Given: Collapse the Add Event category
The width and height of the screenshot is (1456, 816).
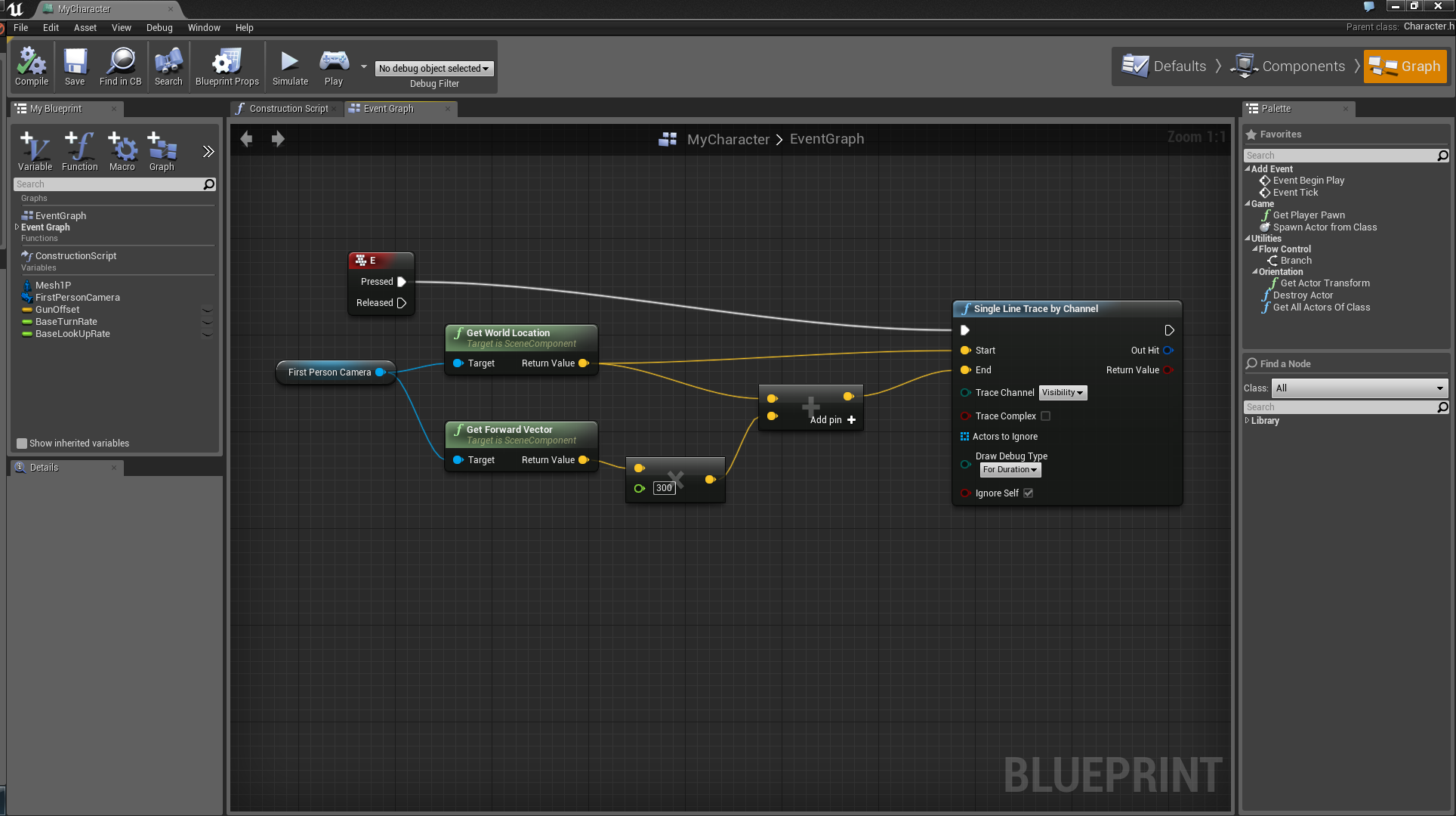Looking at the screenshot, I should coord(1248,169).
